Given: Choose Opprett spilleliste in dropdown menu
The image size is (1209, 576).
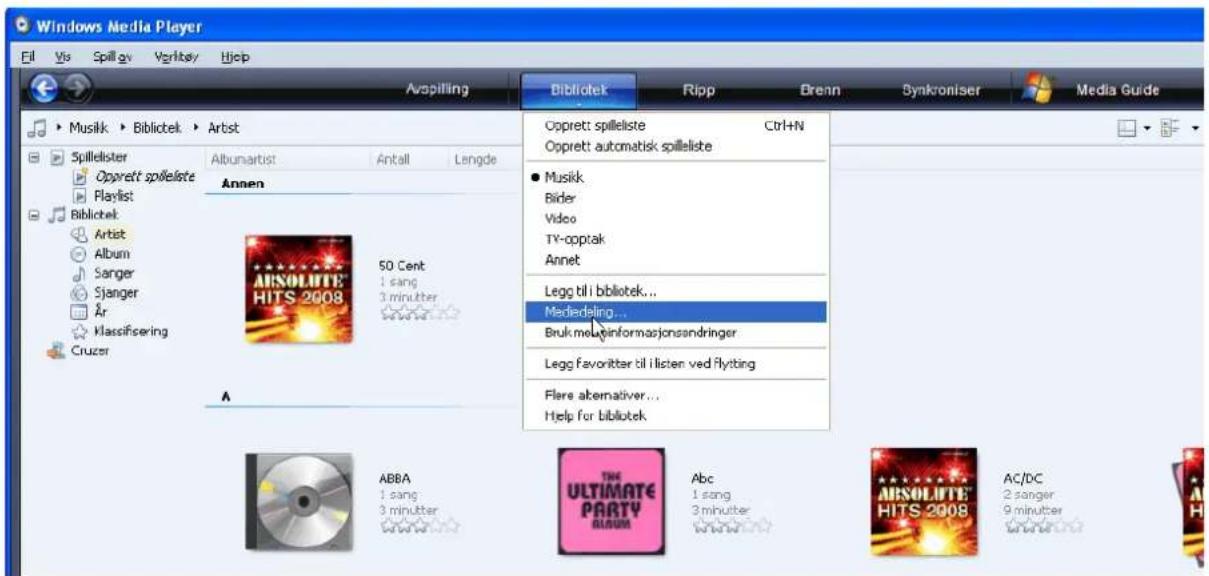Looking at the screenshot, I should [676, 126].
